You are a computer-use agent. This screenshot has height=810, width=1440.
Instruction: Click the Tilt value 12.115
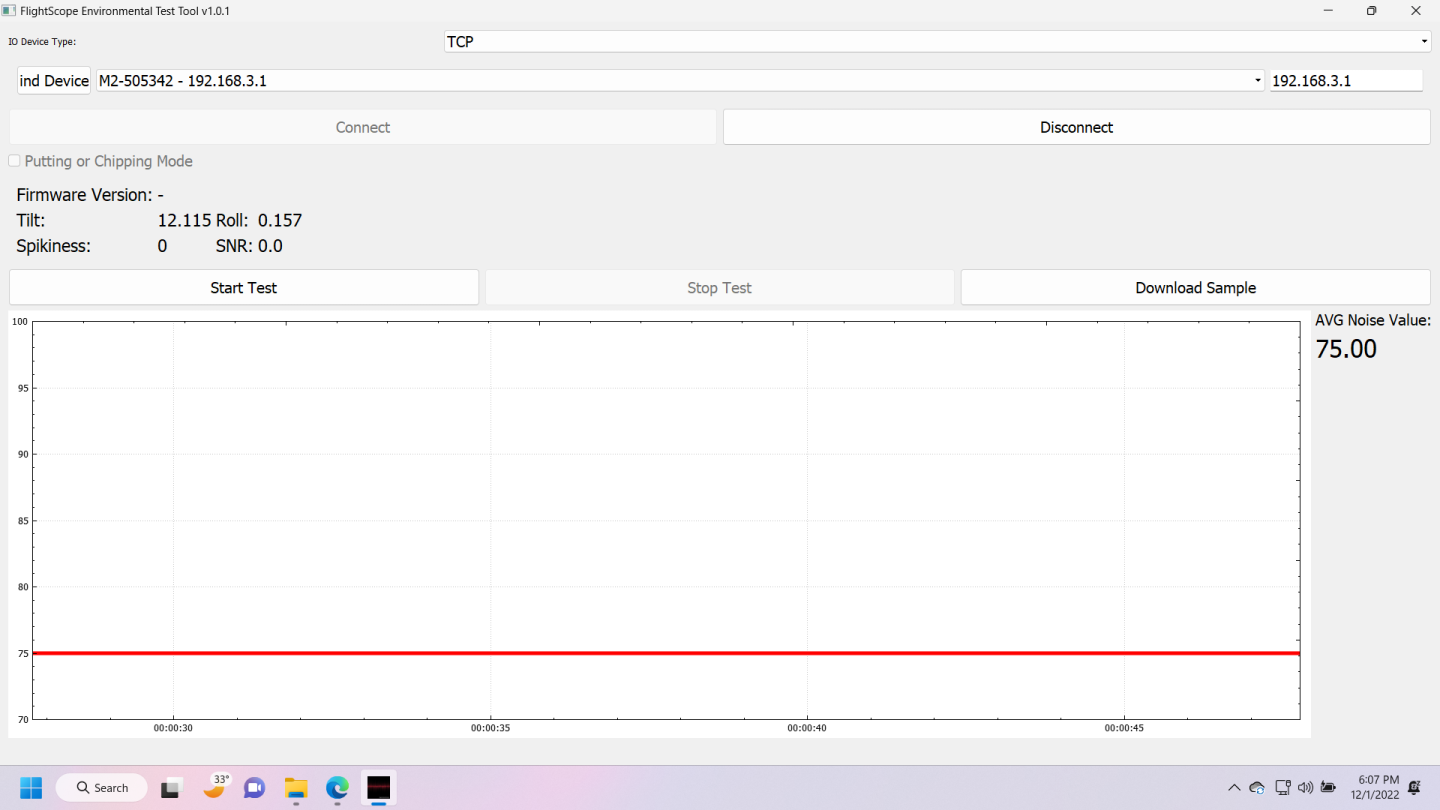tap(184, 221)
